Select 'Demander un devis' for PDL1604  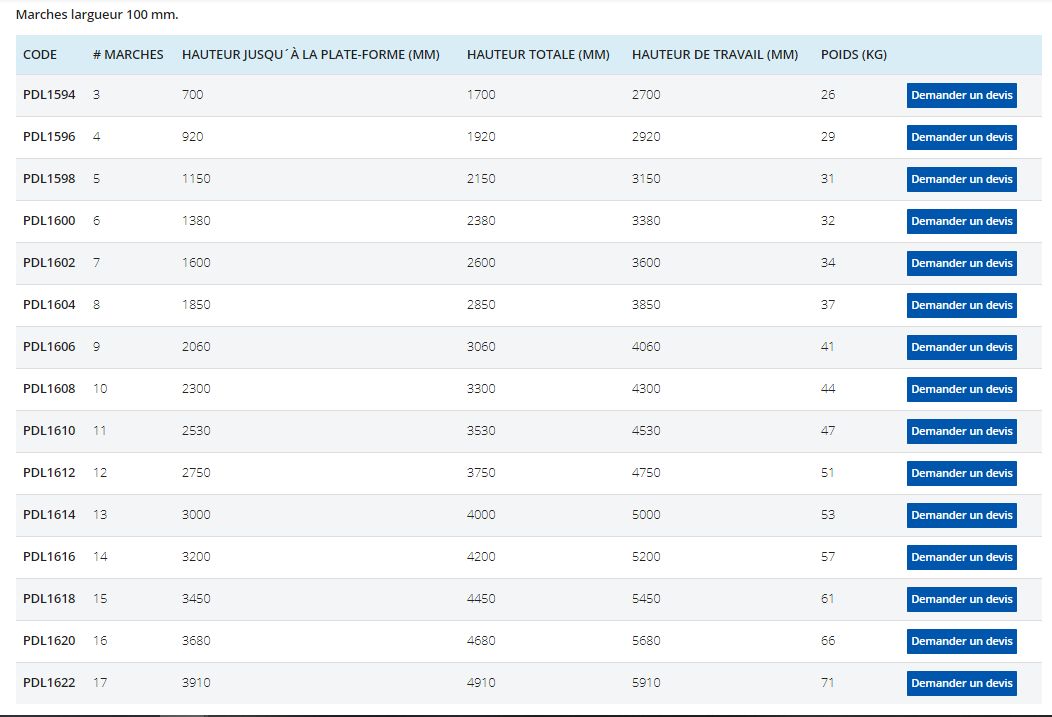(961, 305)
